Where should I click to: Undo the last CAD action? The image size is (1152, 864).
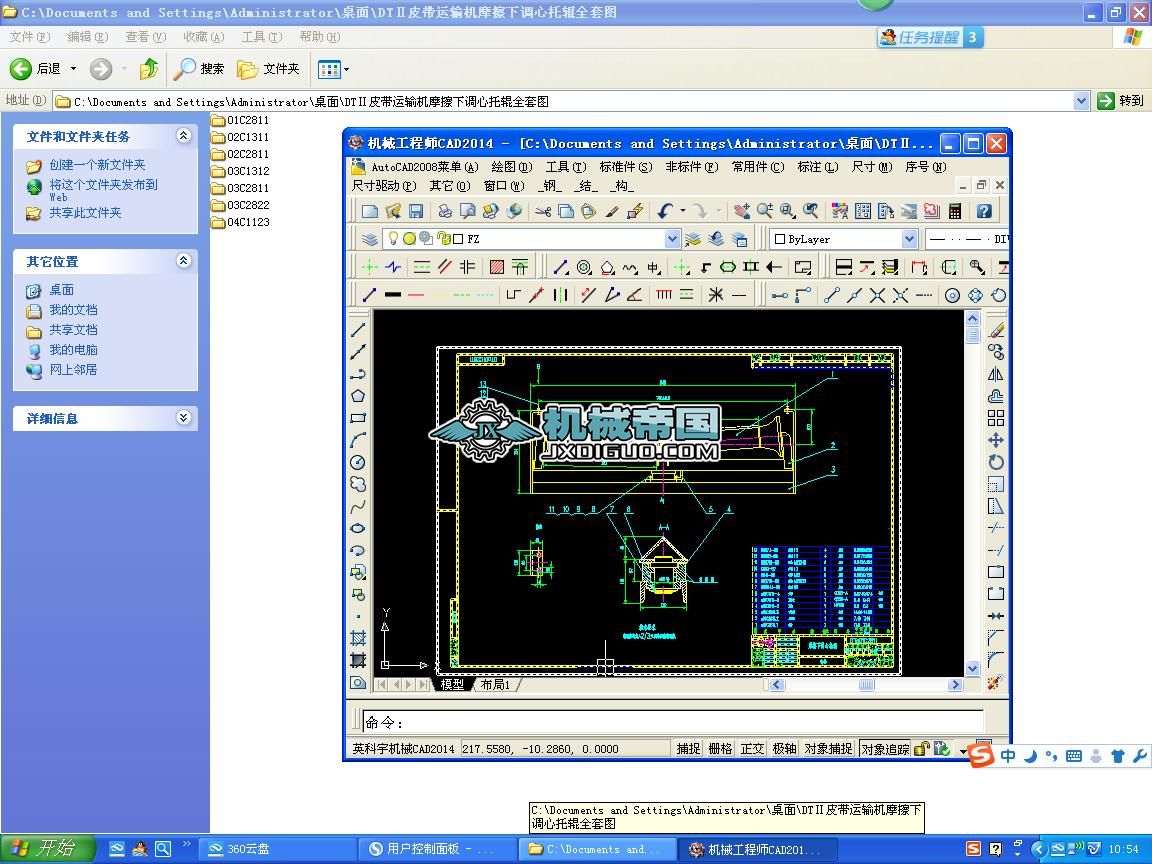pos(665,212)
